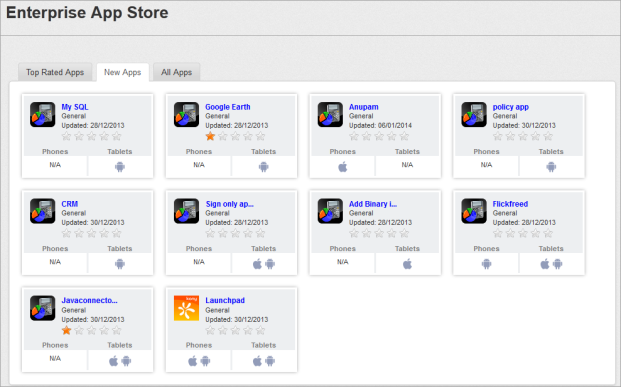Screen dimensions: 621x387
Task: Open the Google Earth app link
Action: 228,107
